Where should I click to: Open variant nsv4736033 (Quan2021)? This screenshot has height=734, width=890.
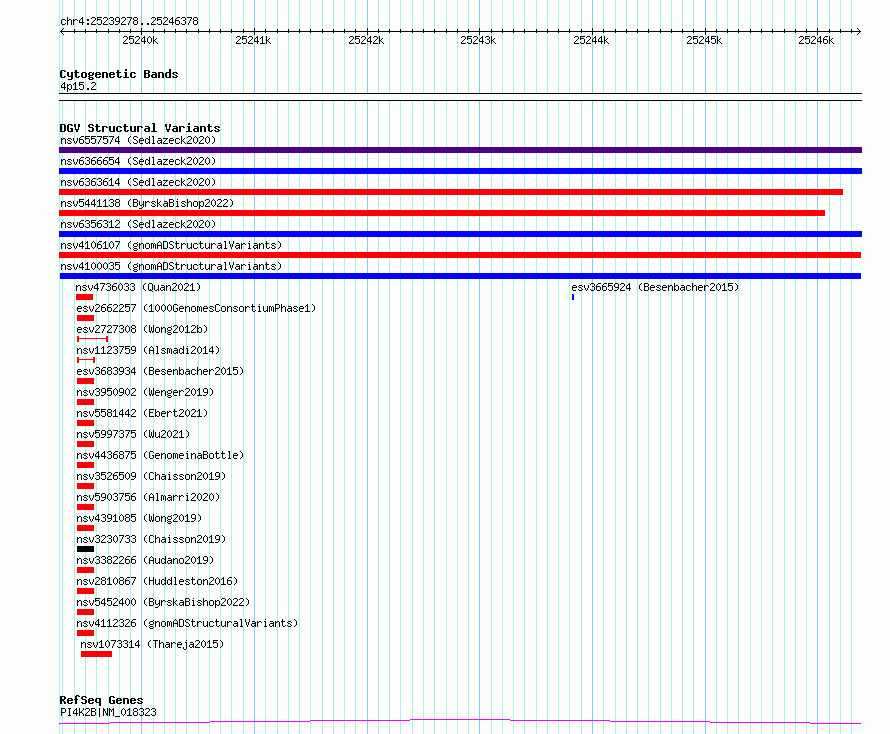tap(138, 287)
